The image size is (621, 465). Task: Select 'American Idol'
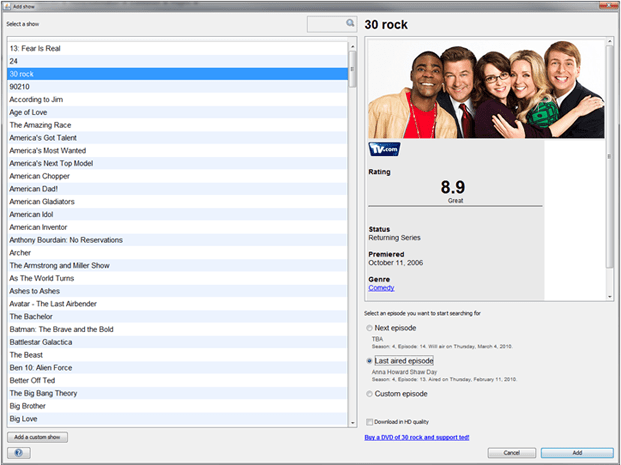[177, 214]
